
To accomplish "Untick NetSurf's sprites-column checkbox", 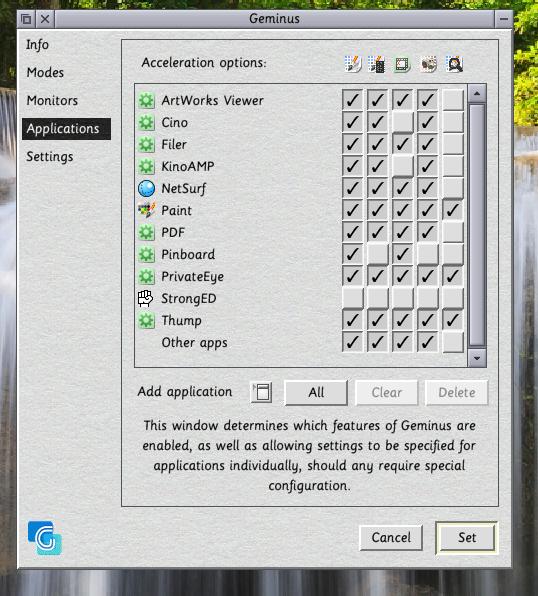I will [427, 188].
